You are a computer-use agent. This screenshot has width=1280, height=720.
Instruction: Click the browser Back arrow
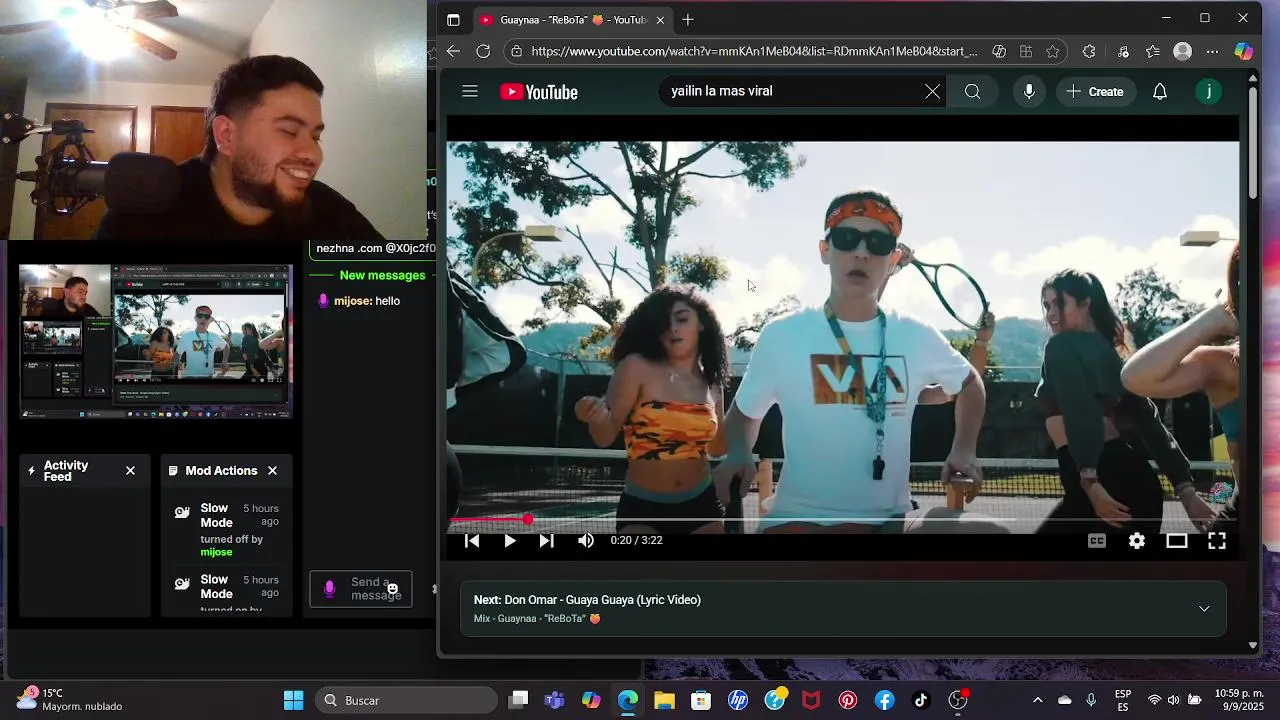(x=453, y=51)
